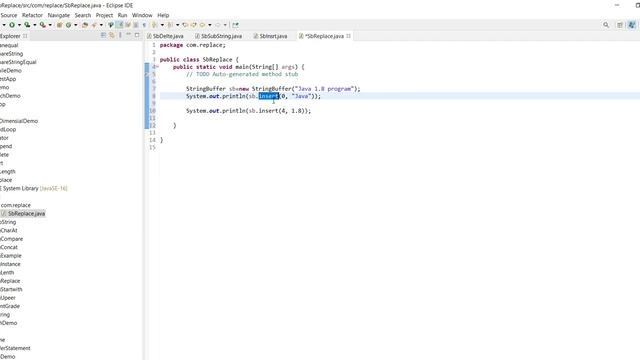Toggle Block Selection mode icon
The height and width of the screenshot is (360, 640).
tap(136, 25)
